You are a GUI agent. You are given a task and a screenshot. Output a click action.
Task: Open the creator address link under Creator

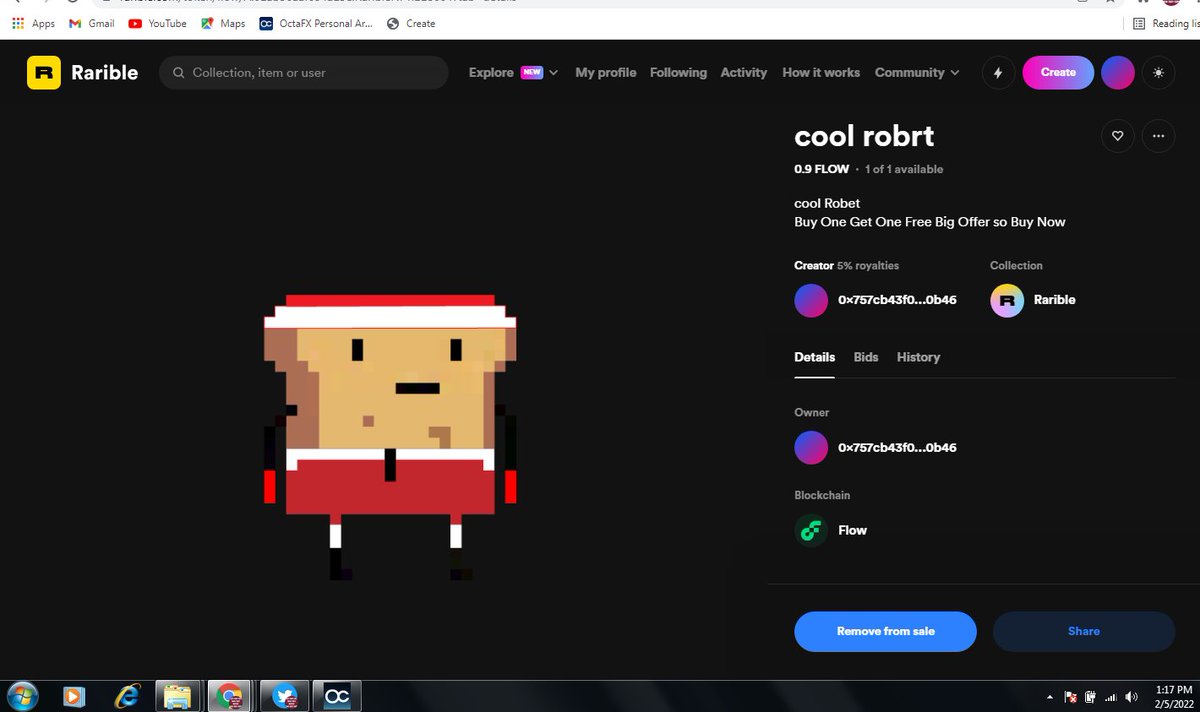coord(897,300)
